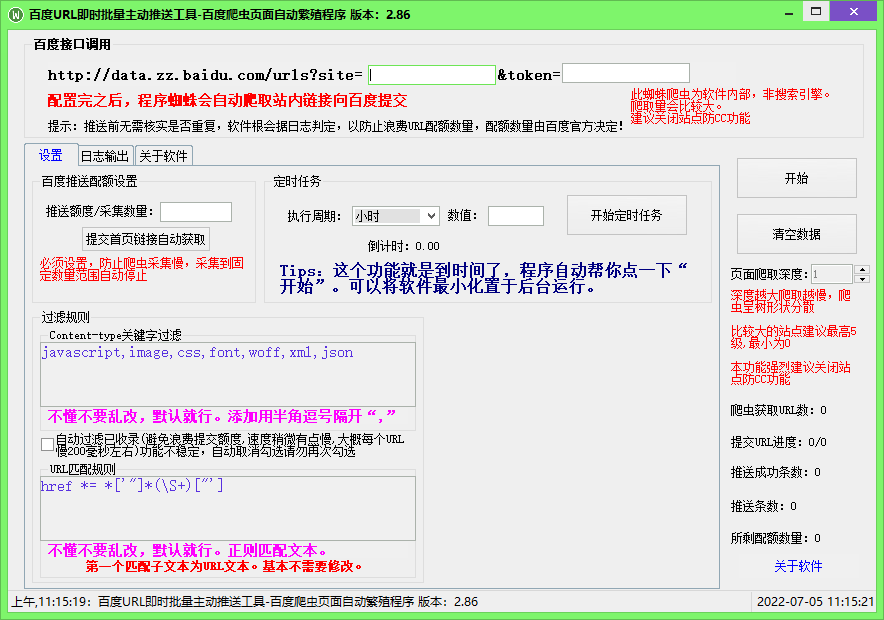Focus the site= URL input field
The width and height of the screenshot is (884, 620).
pos(432,75)
